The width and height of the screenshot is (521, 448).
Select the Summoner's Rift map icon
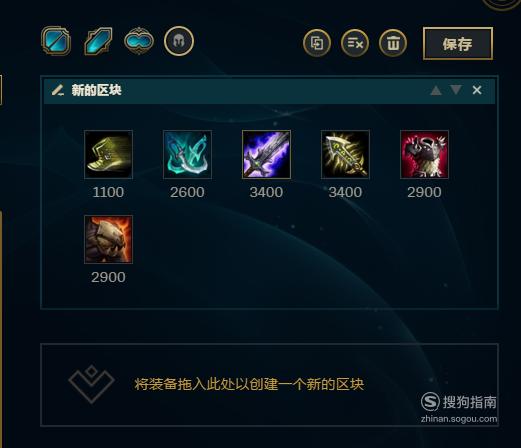tap(56, 41)
